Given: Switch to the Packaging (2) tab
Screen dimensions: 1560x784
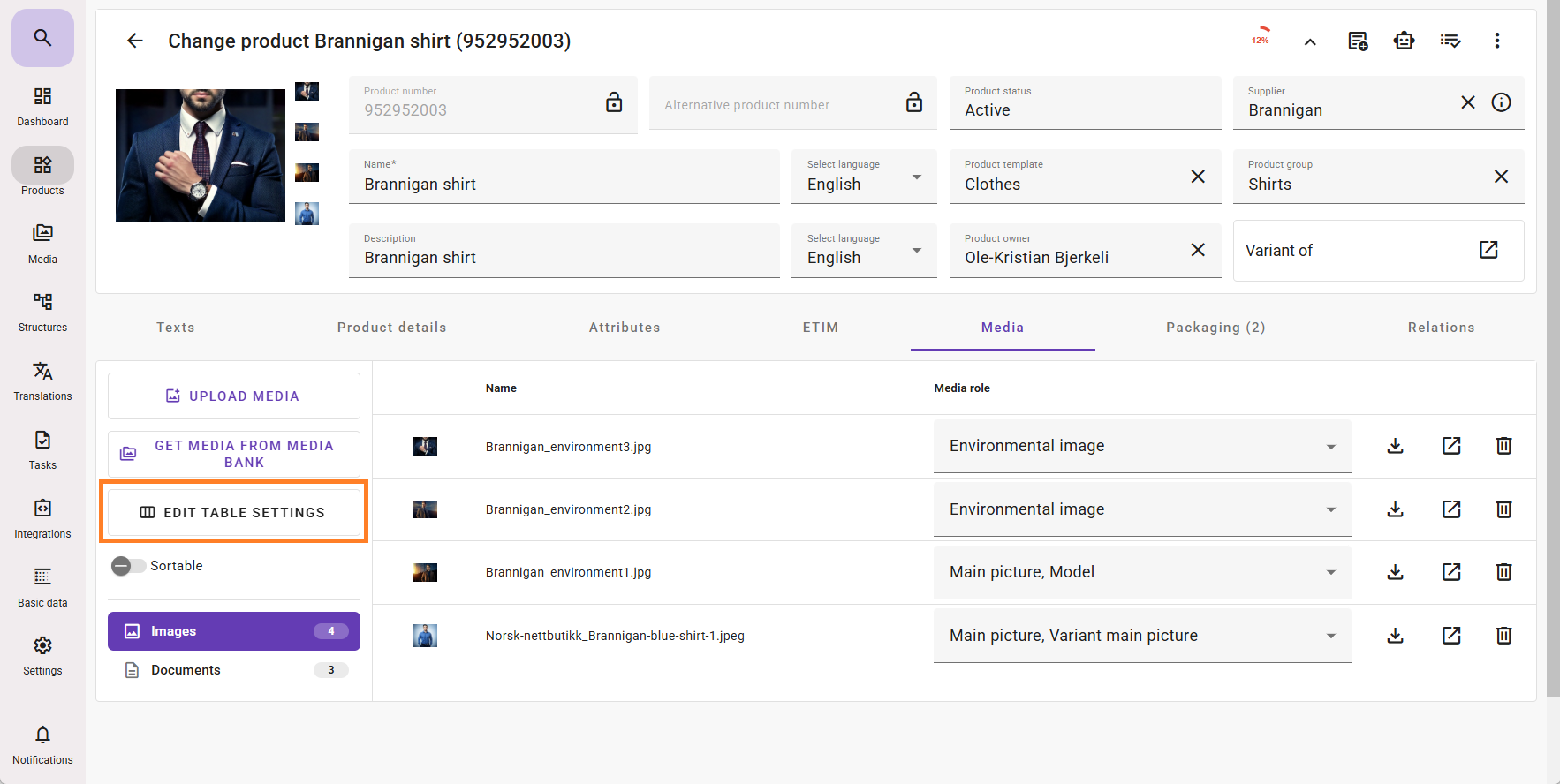Looking at the screenshot, I should (1215, 328).
